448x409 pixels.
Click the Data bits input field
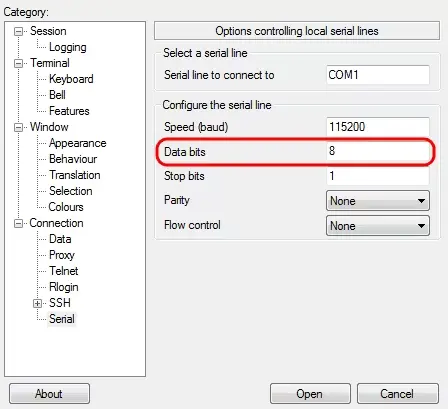(x=378, y=151)
